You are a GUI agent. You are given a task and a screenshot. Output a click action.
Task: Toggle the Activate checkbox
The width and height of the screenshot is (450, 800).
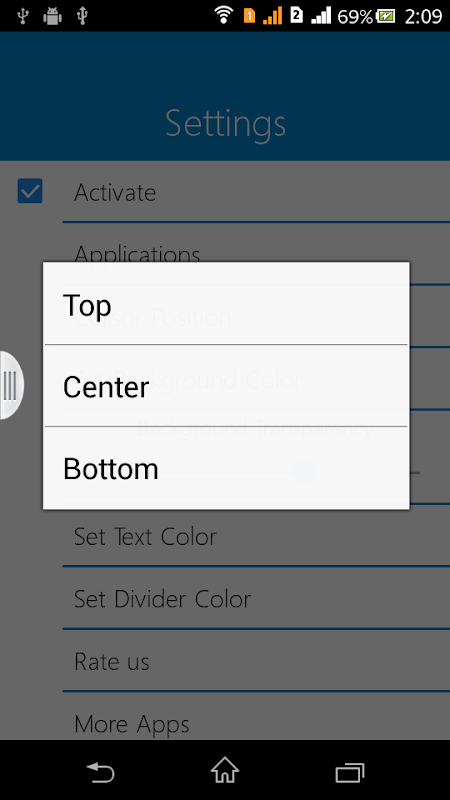(x=30, y=191)
